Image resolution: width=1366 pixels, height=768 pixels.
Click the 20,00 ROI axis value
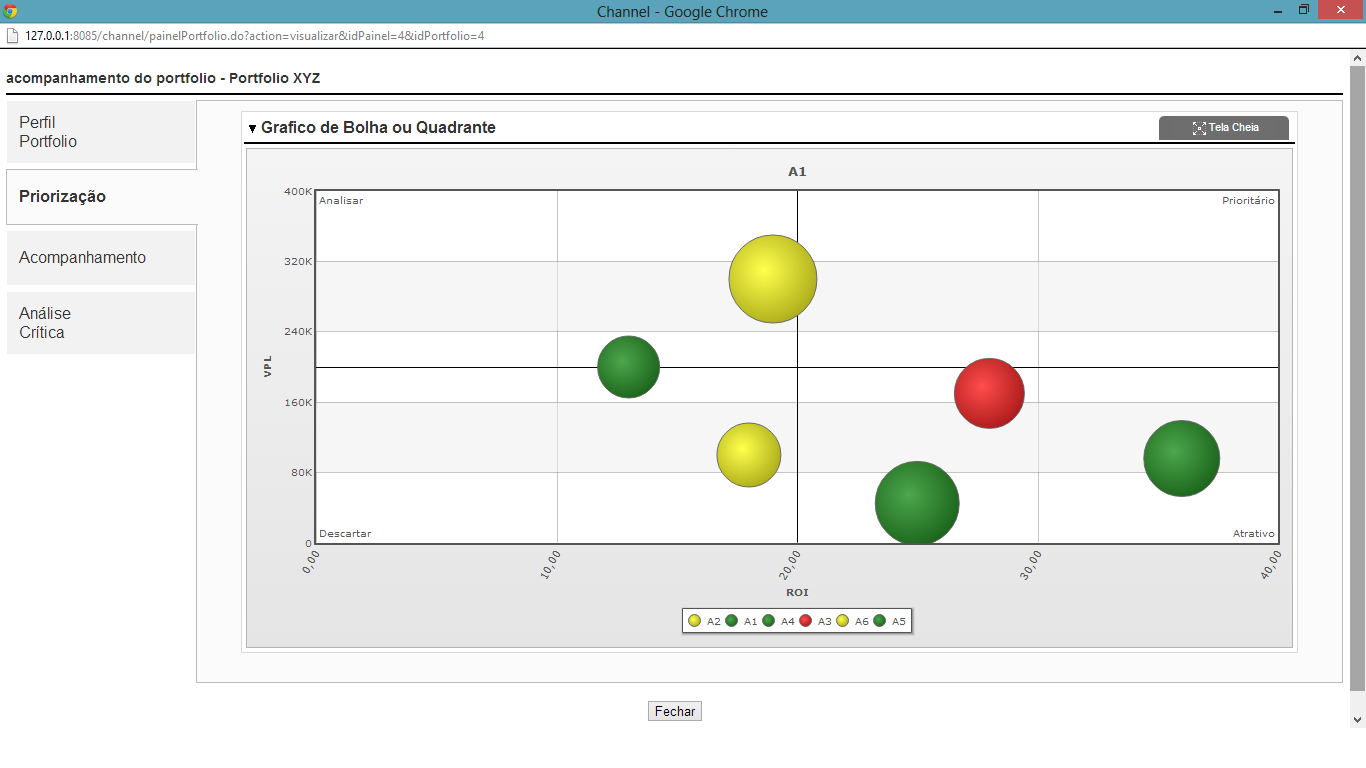pyautogui.click(x=790, y=563)
